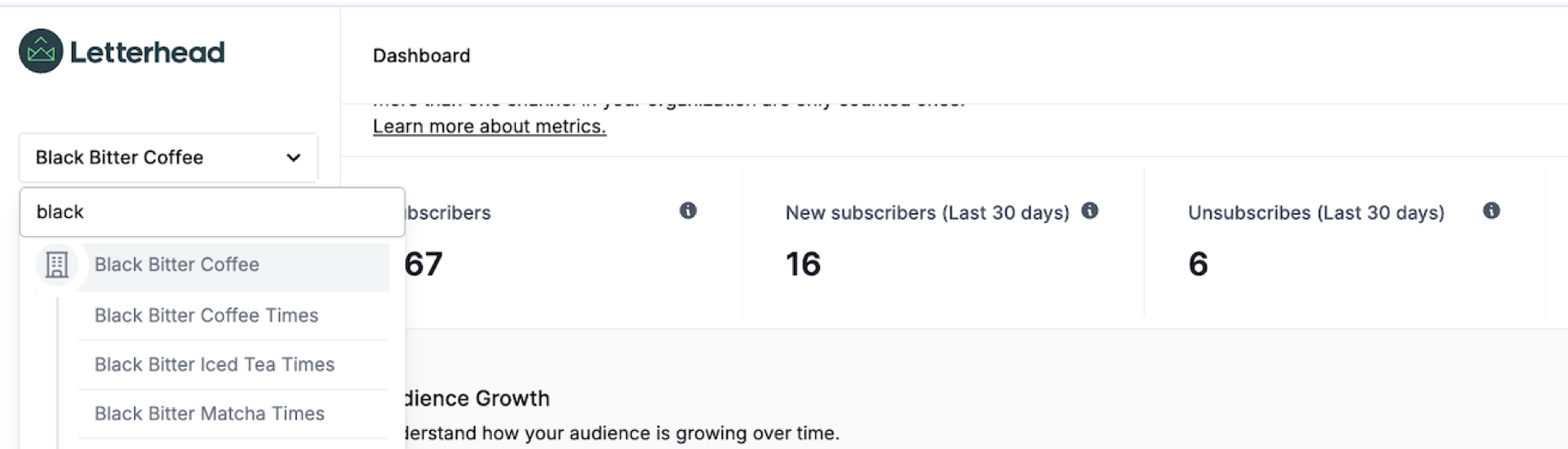Click the search field containing "black"
The width and height of the screenshot is (1568, 449).
coord(212,212)
